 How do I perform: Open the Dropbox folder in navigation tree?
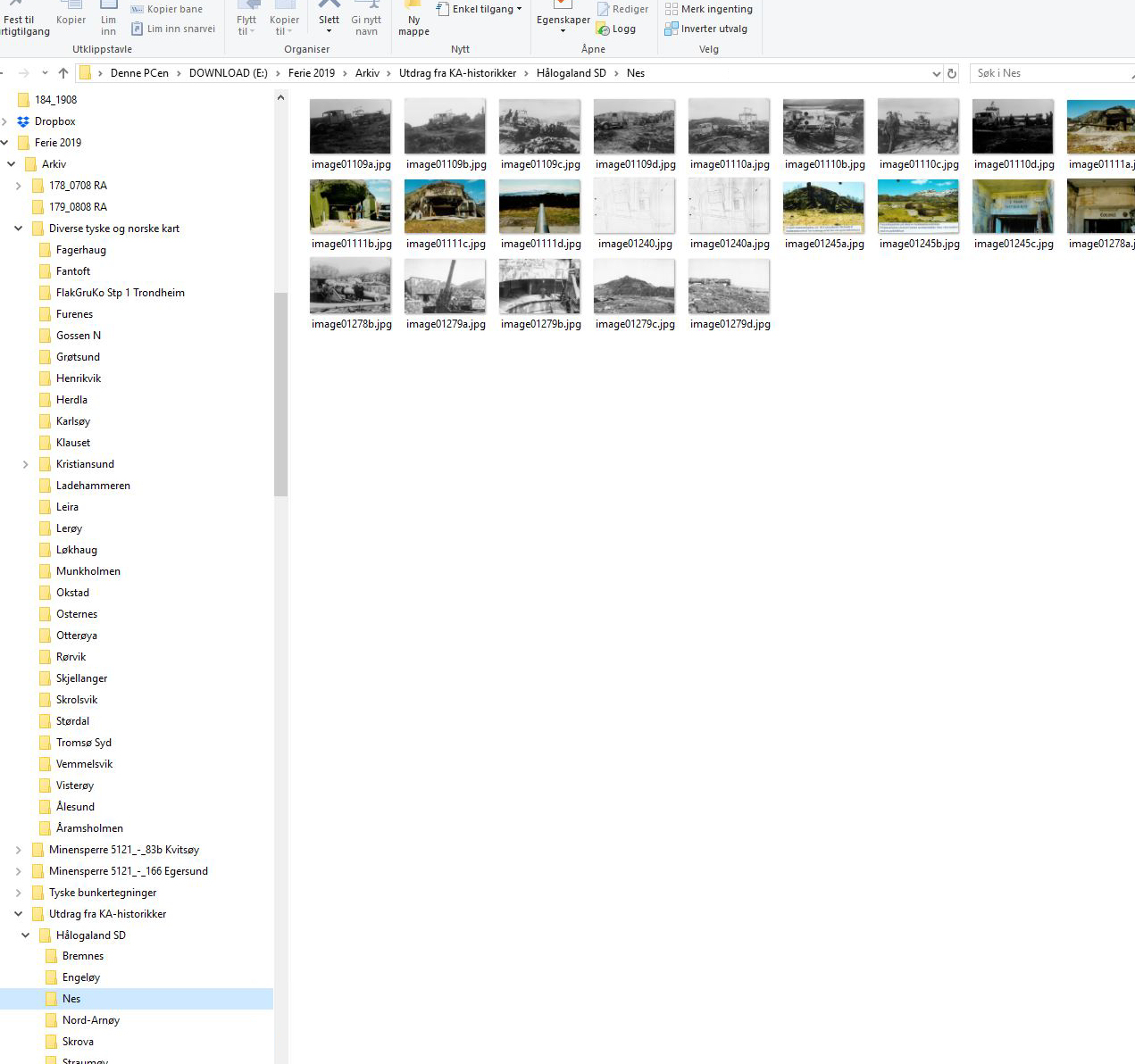click(x=54, y=121)
